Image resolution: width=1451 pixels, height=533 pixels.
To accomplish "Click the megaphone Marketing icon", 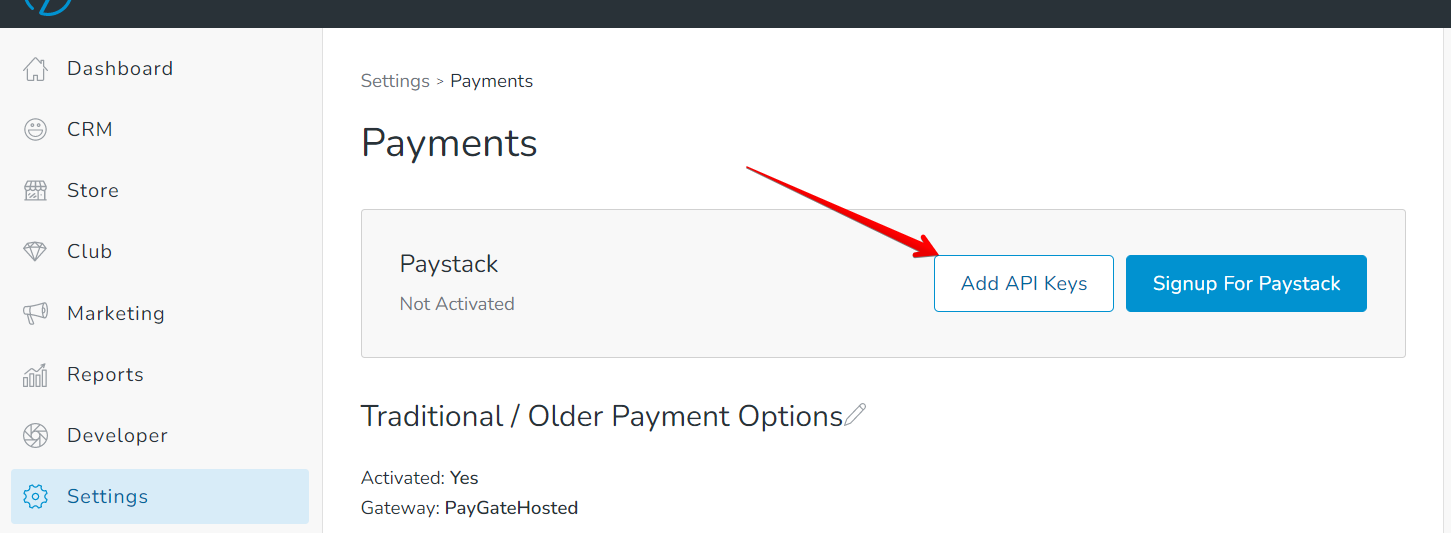I will [35, 313].
